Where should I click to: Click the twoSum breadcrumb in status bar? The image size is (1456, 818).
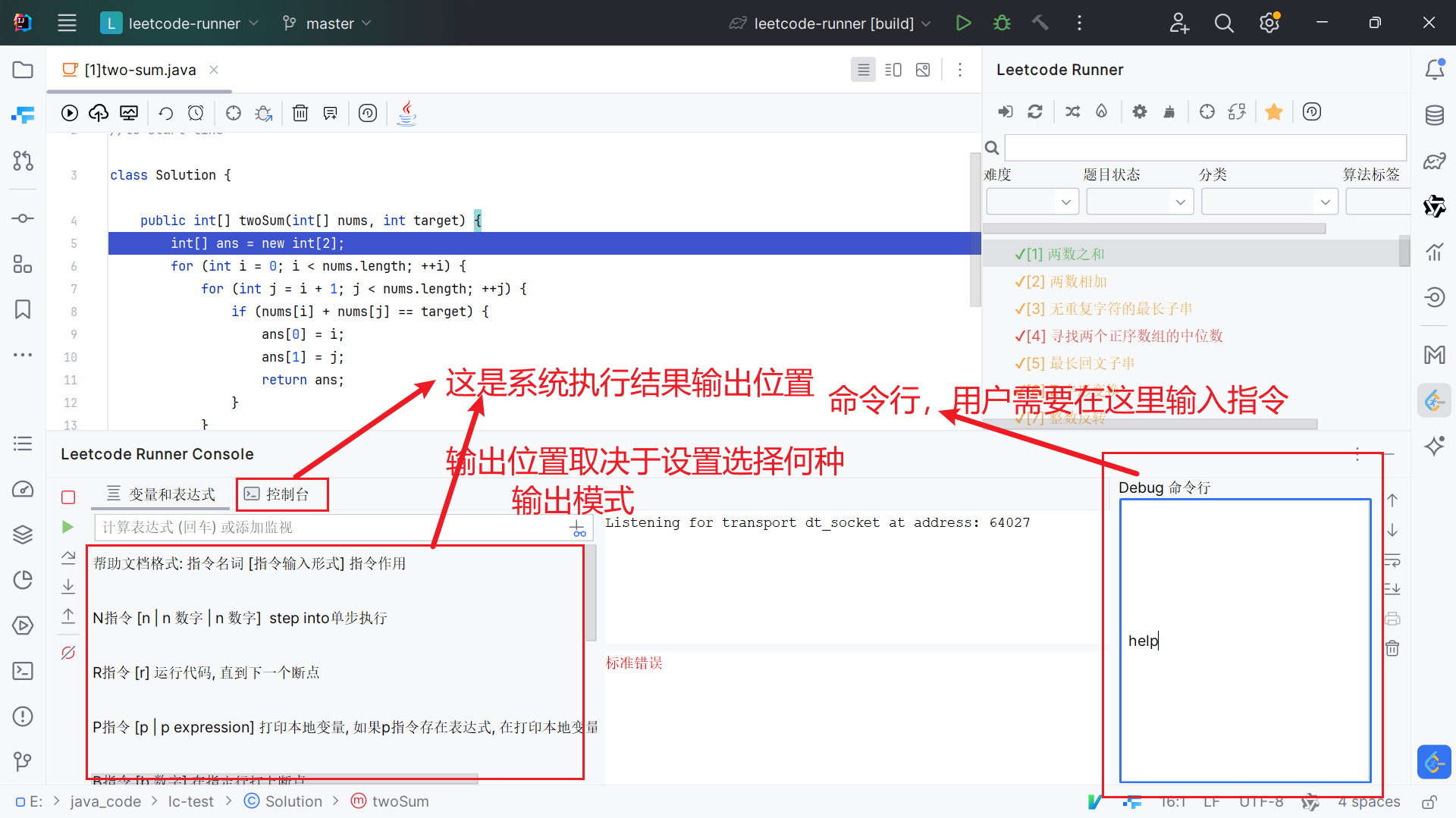400,801
